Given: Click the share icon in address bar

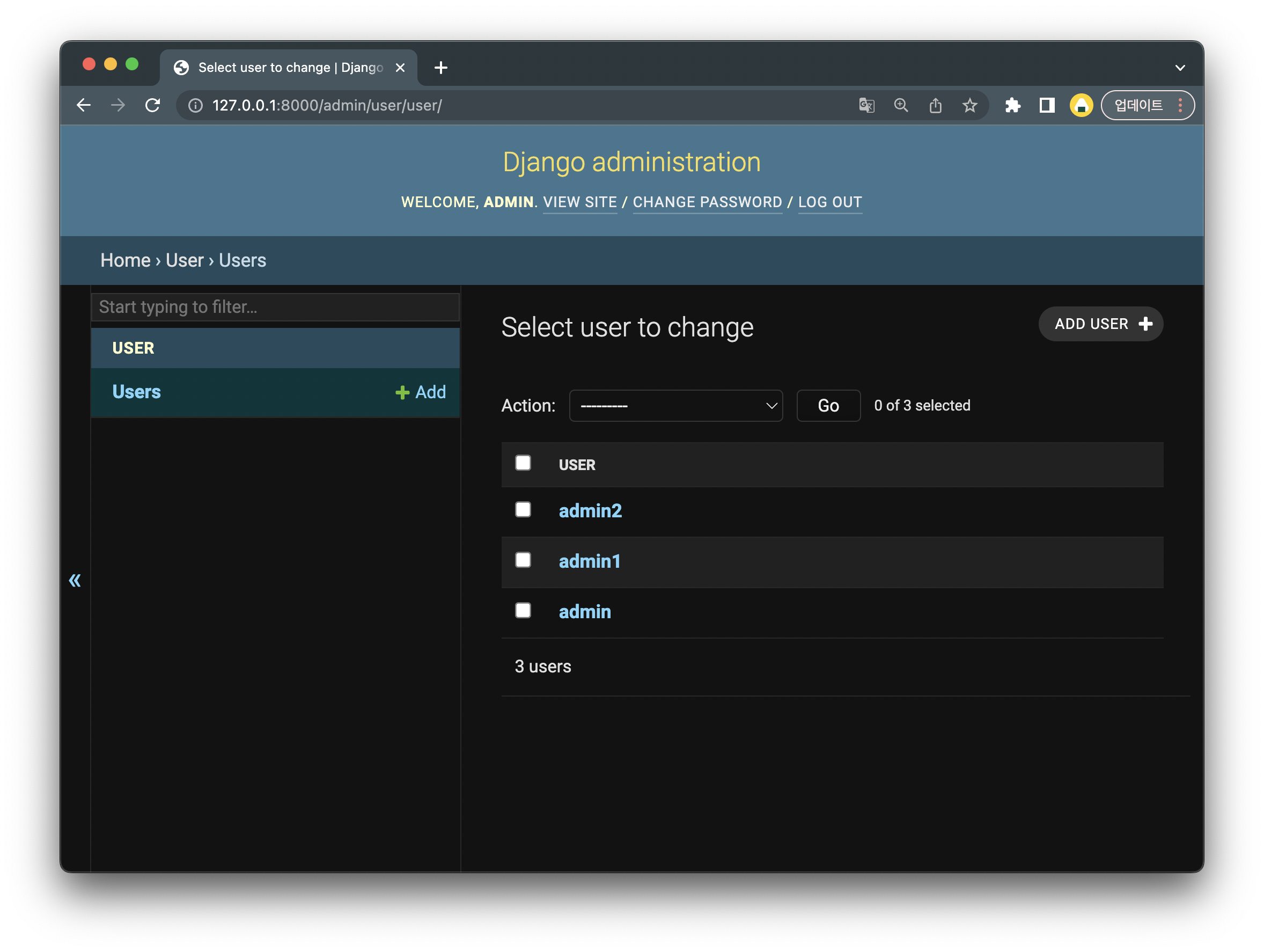Looking at the screenshot, I should [935, 105].
